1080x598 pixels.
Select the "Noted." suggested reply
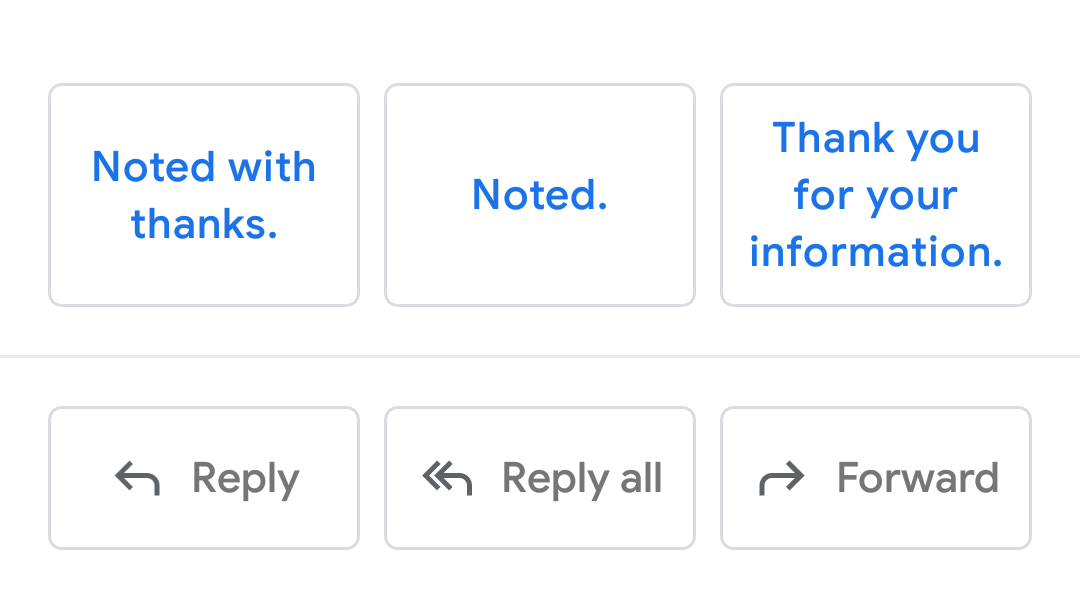[x=540, y=195]
